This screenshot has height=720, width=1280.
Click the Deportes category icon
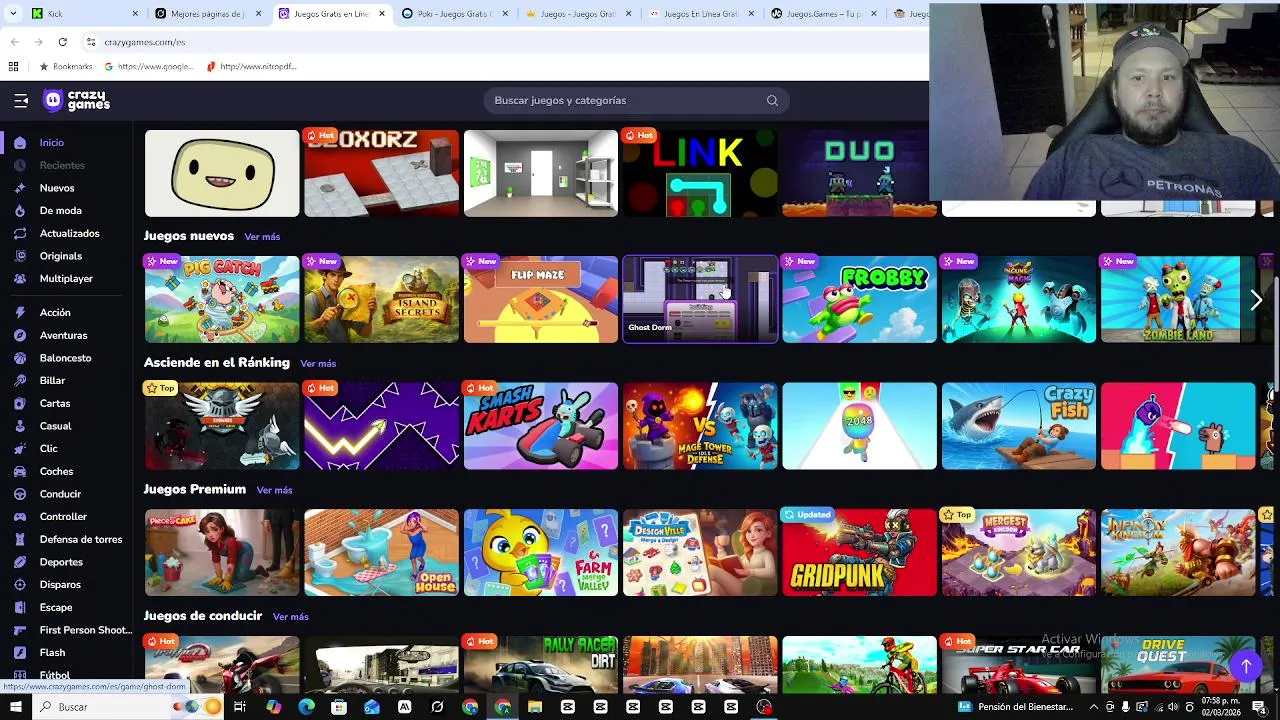[x=20, y=562]
